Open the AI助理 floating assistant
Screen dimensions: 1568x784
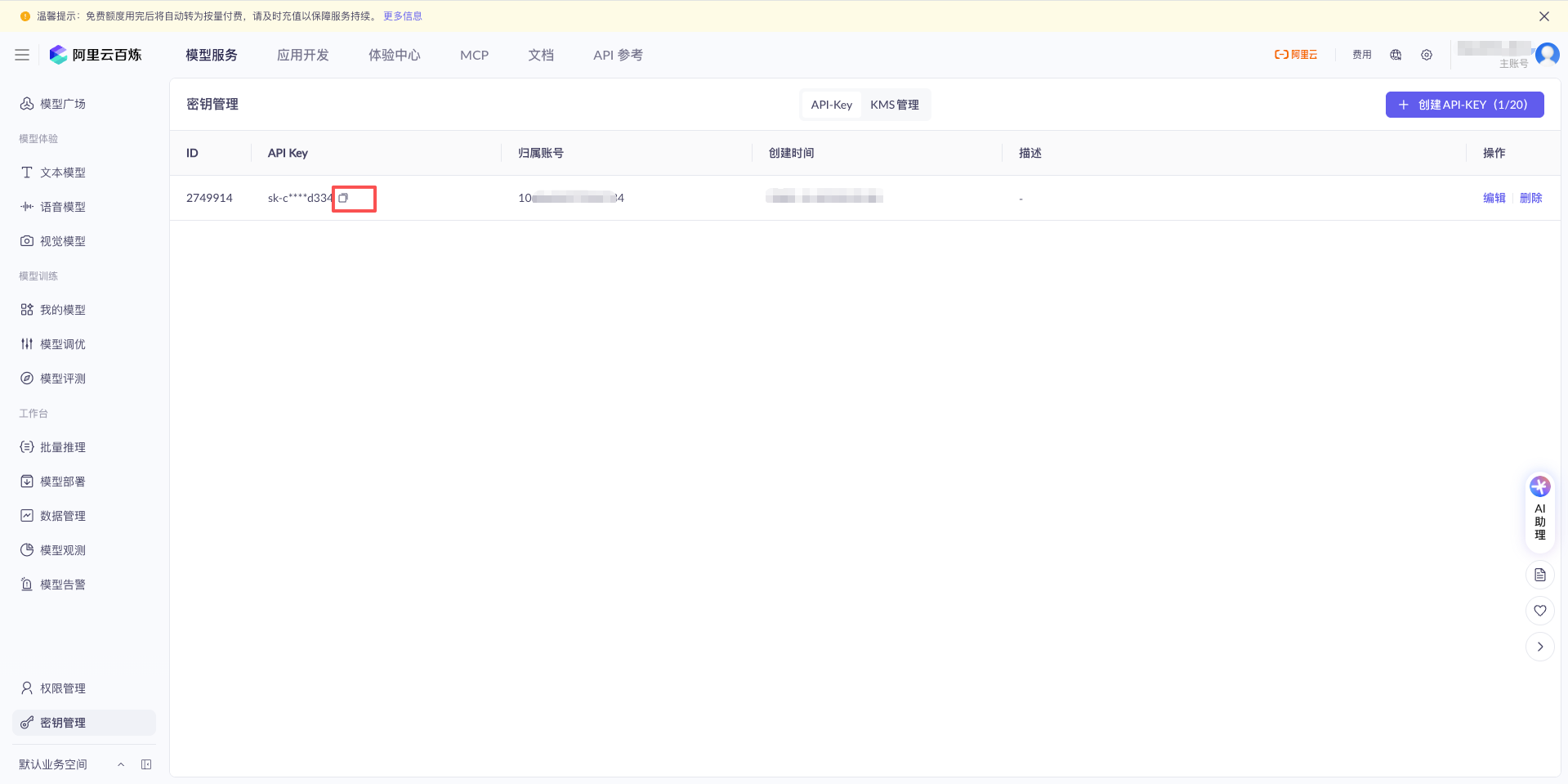pos(1539,507)
